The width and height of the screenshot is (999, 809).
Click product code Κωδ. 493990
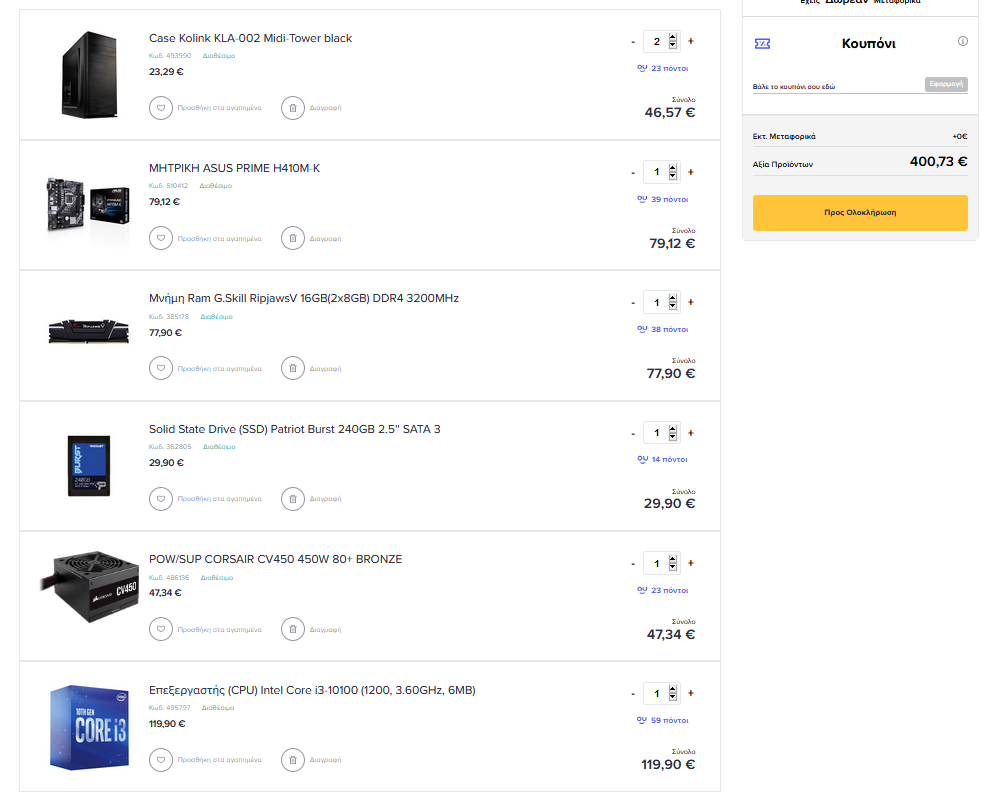tap(170, 56)
